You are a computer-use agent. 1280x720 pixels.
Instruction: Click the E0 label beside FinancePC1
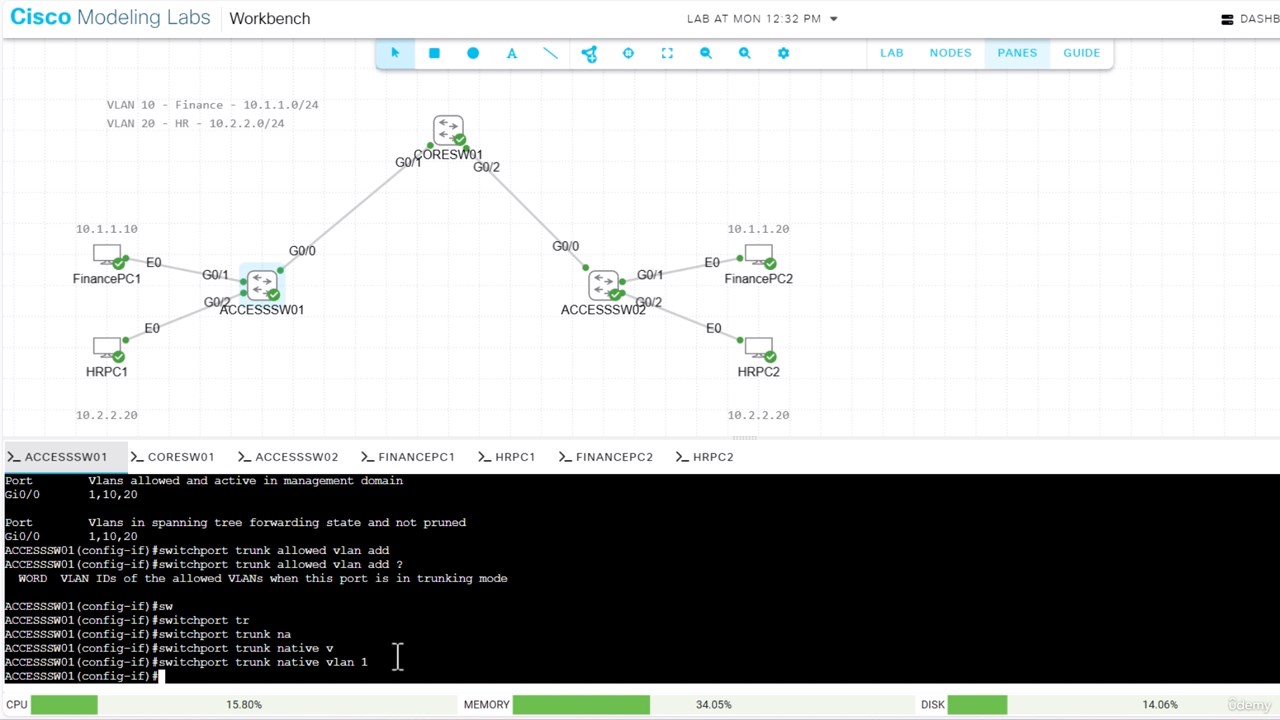153,263
